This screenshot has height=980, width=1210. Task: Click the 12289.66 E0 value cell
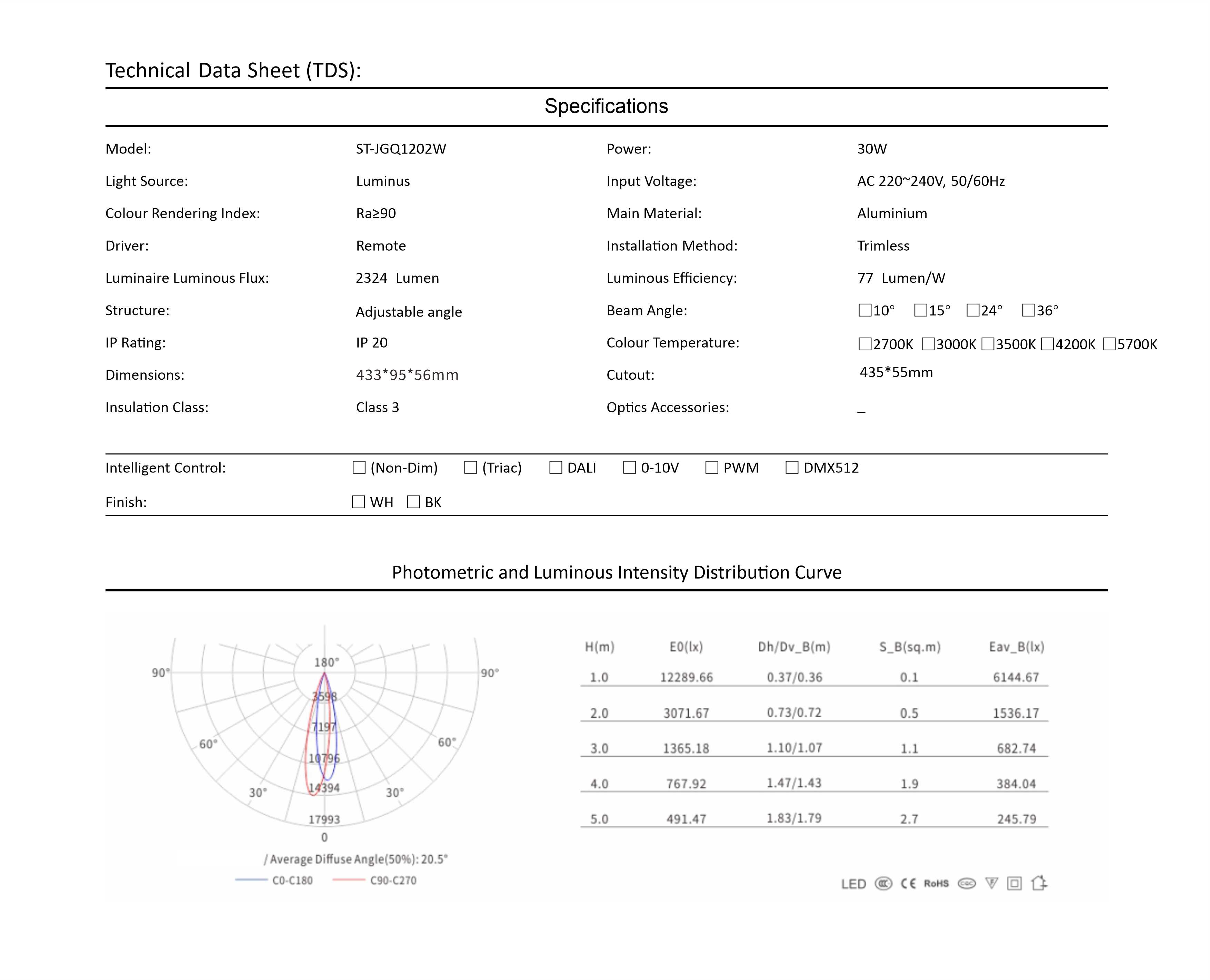[686, 678]
